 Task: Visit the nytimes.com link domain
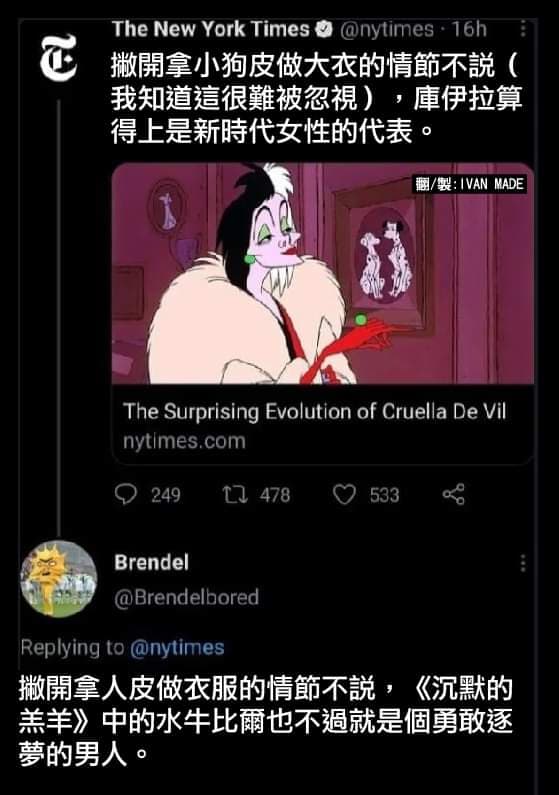coord(184,441)
